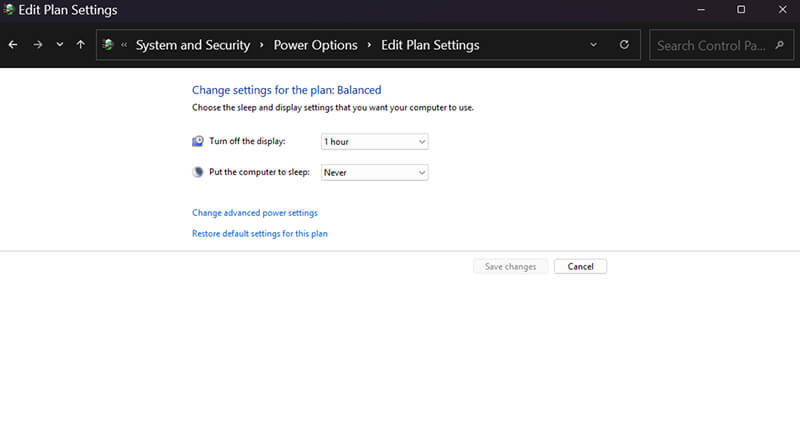Click the search magnifier icon
This screenshot has height=448, width=800.
(x=780, y=45)
